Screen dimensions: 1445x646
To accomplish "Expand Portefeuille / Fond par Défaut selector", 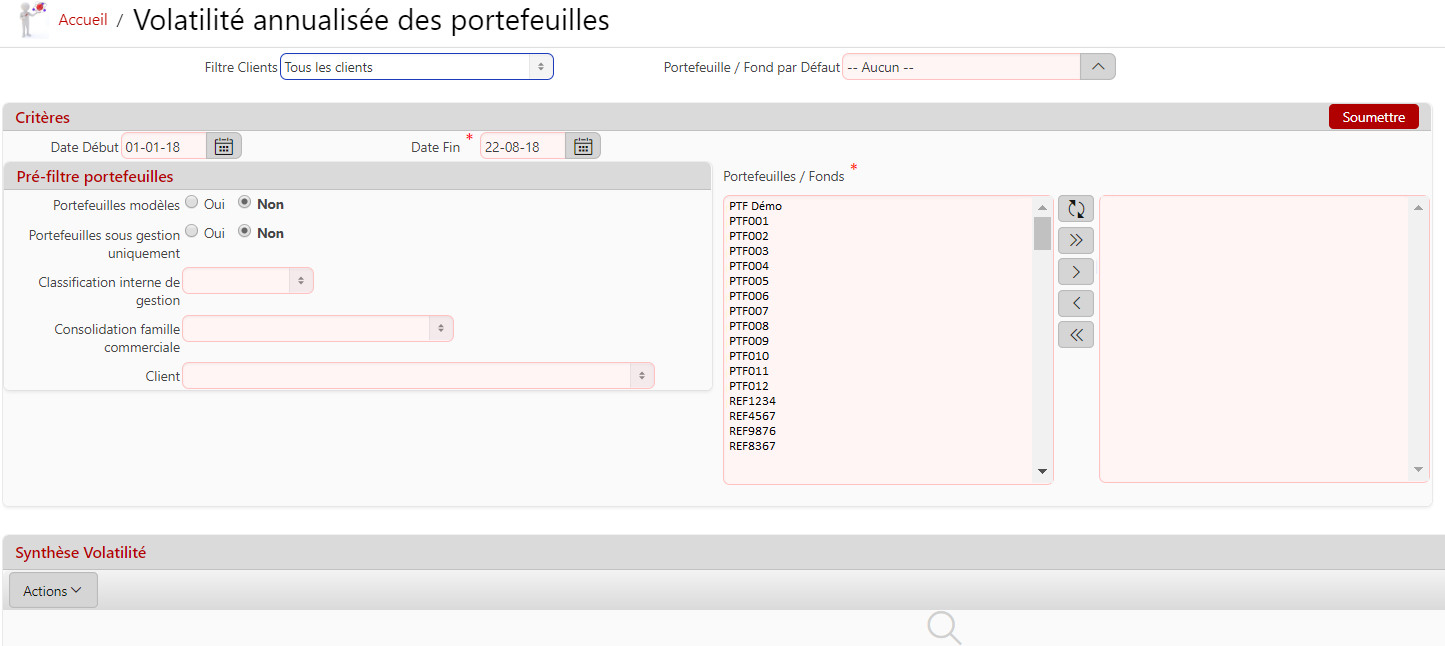I will pos(1097,67).
